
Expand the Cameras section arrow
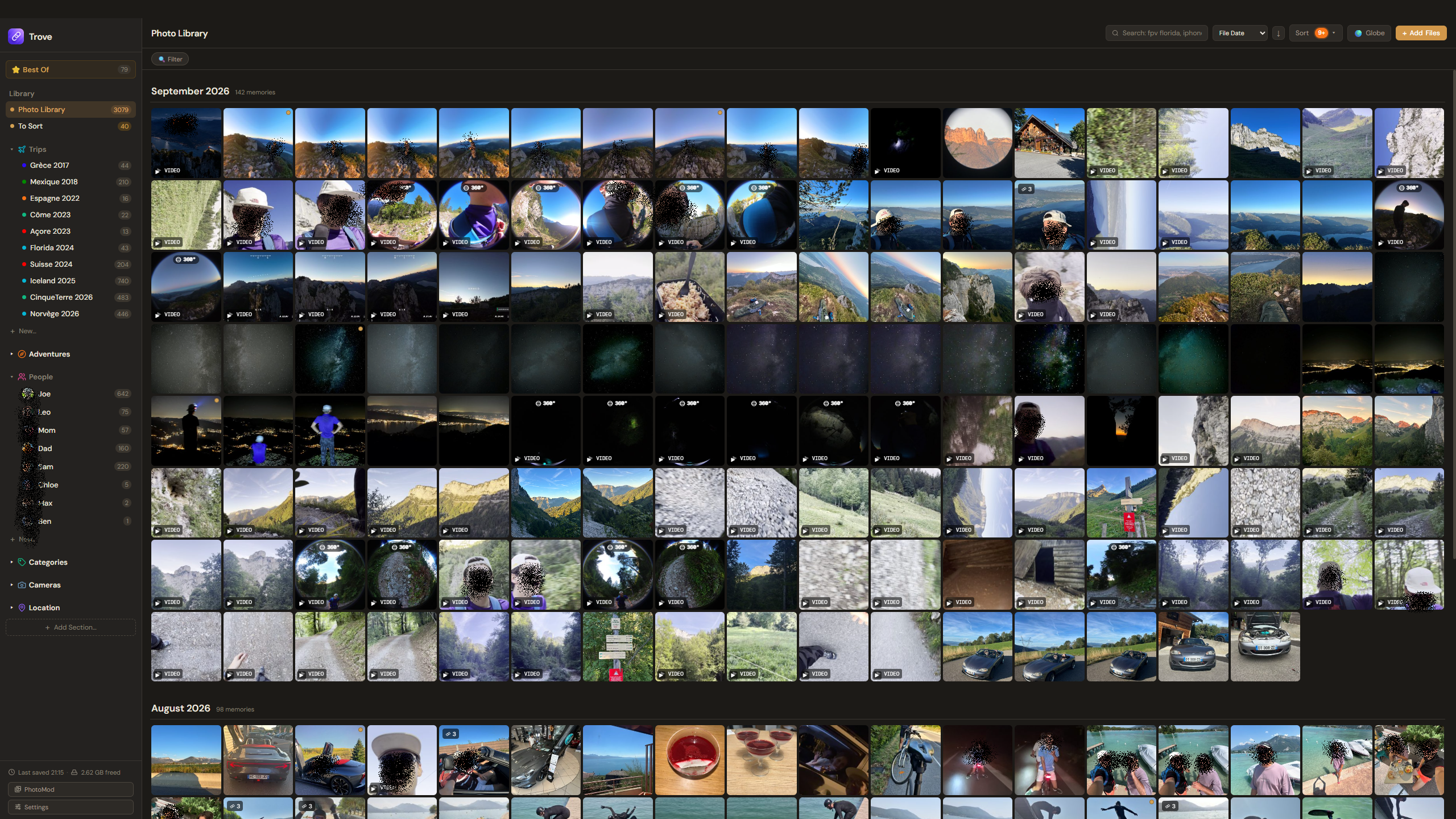11,585
